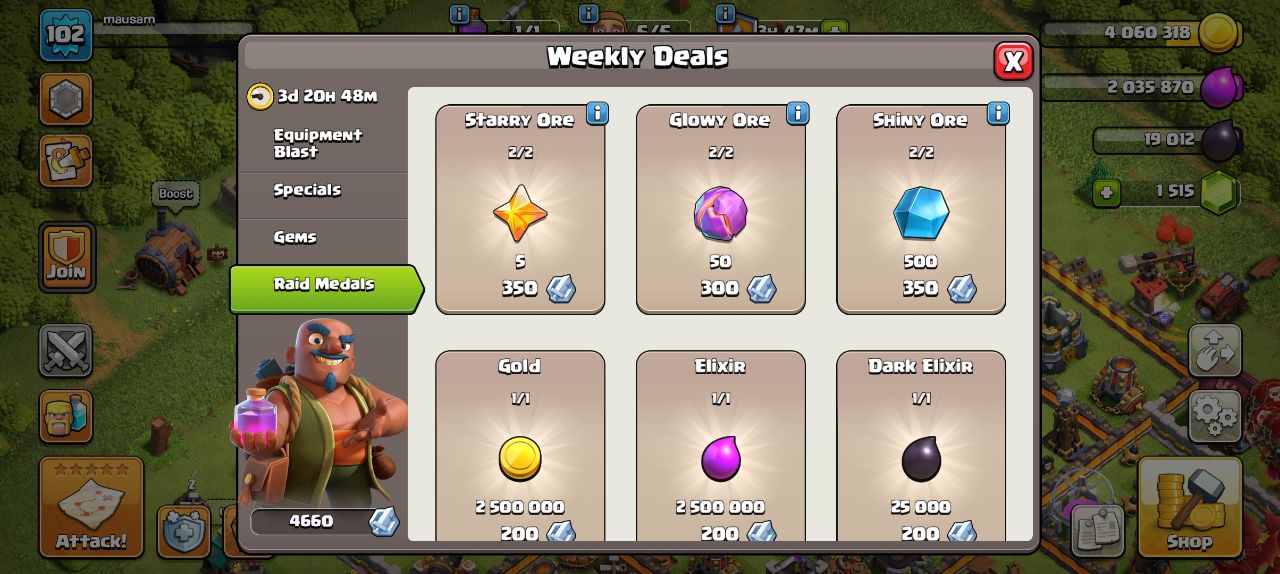Screen dimensions: 1280x574
Task: Open Glowy Ore info icon
Action: [x=797, y=113]
